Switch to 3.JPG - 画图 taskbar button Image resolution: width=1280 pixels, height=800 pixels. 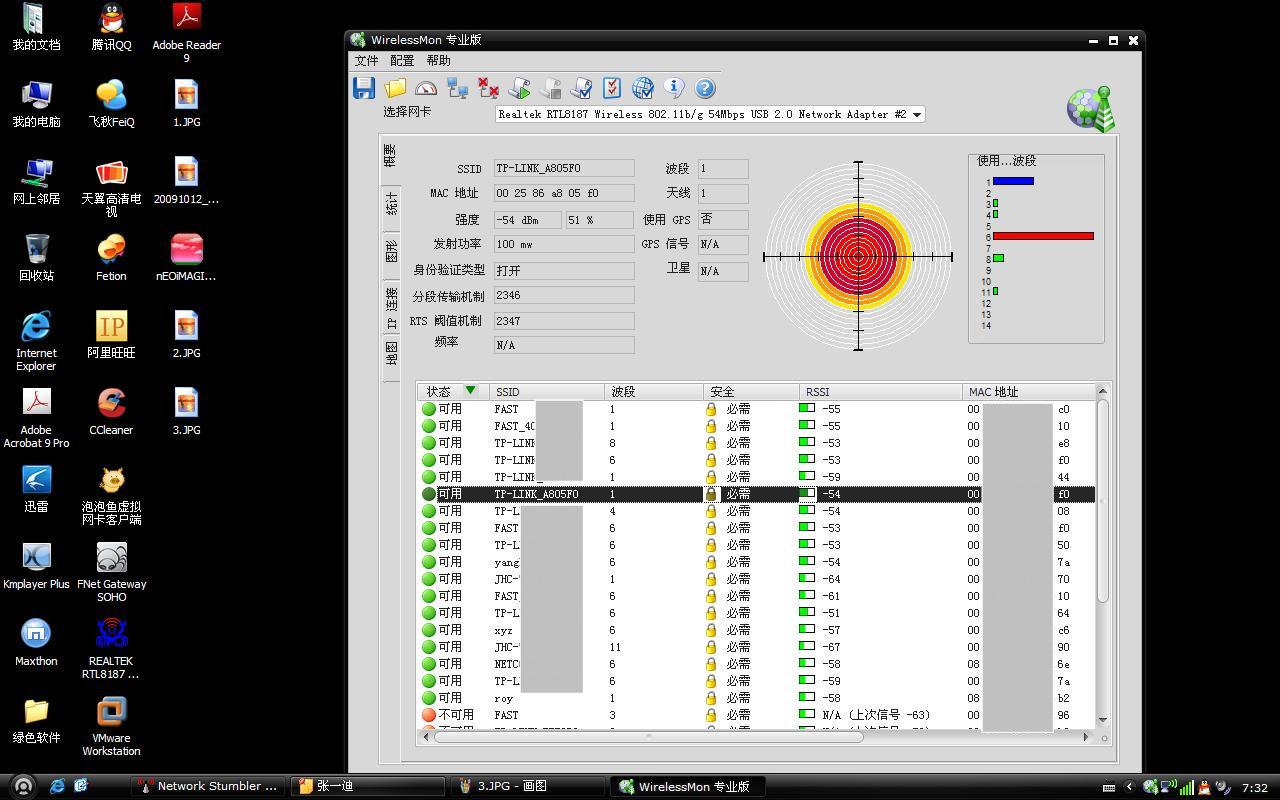point(527,786)
